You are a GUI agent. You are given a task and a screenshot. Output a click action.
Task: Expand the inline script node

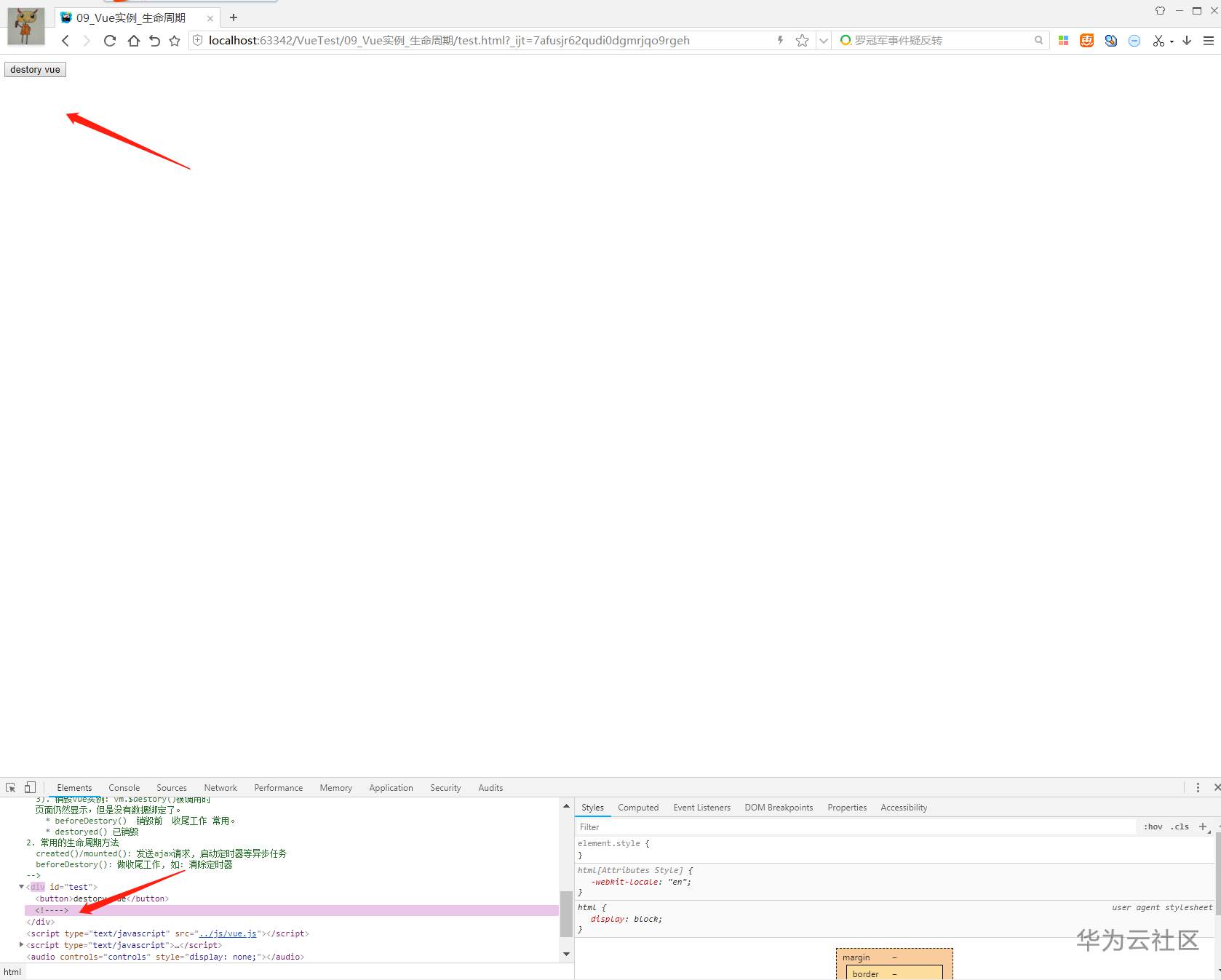(x=22, y=945)
